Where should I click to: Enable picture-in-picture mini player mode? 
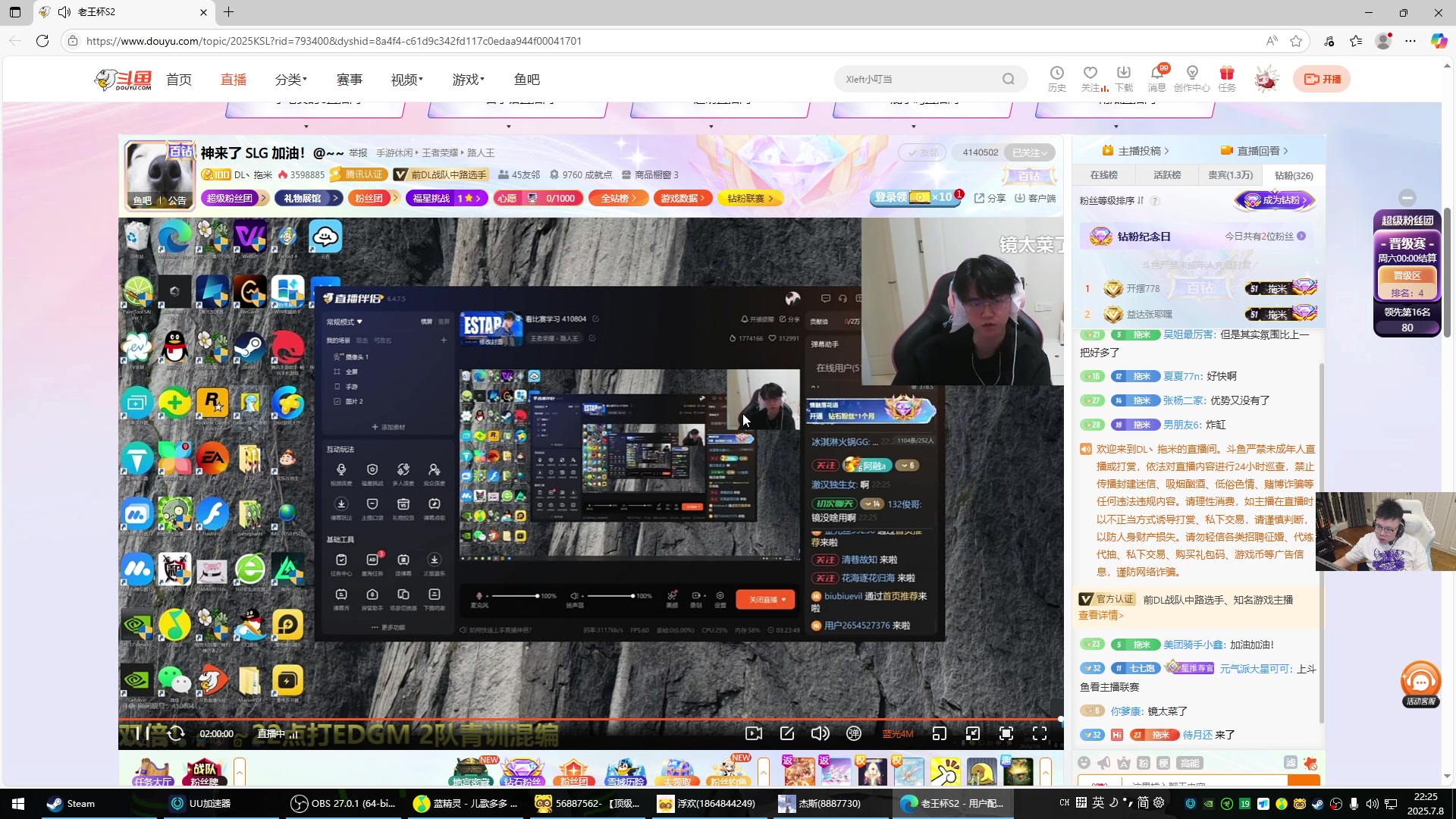(x=940, y=733)
